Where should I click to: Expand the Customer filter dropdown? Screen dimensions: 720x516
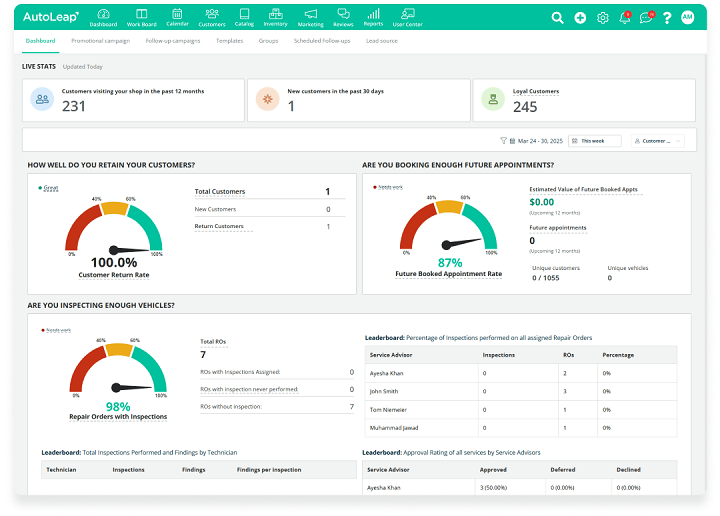(x=658, y=141)
